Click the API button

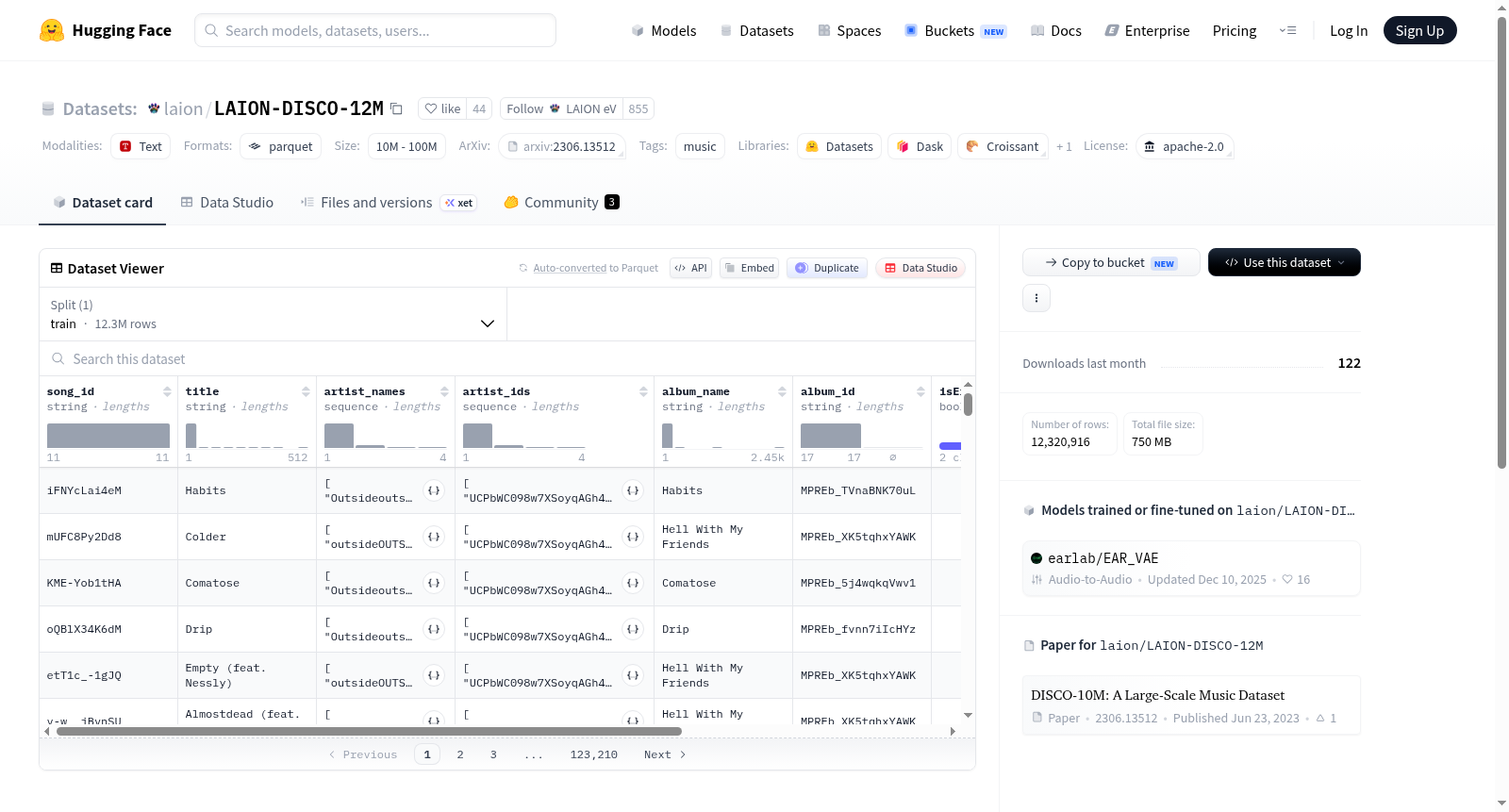pyautogui.click(x=690, y=268)
